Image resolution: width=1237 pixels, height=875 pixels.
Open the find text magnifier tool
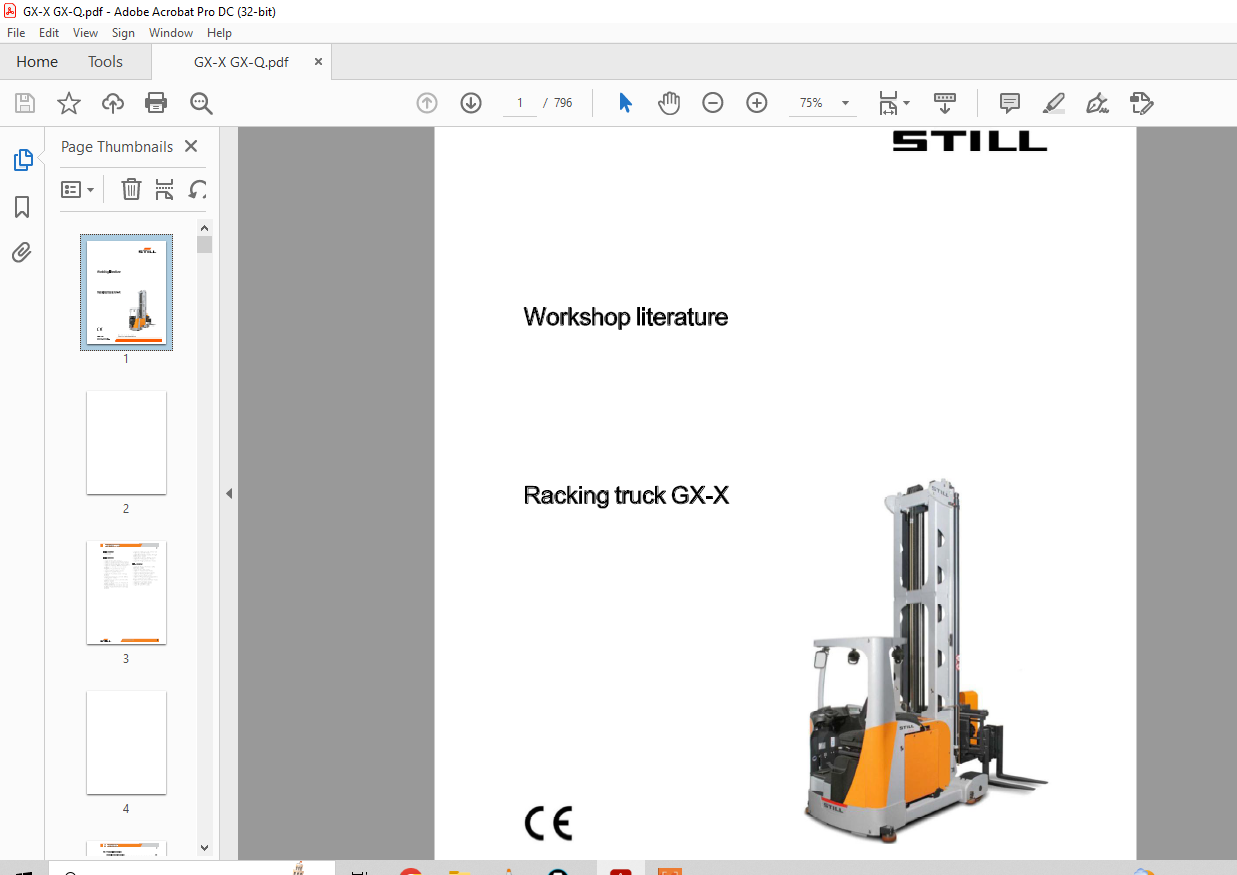(x=201, y=103)
